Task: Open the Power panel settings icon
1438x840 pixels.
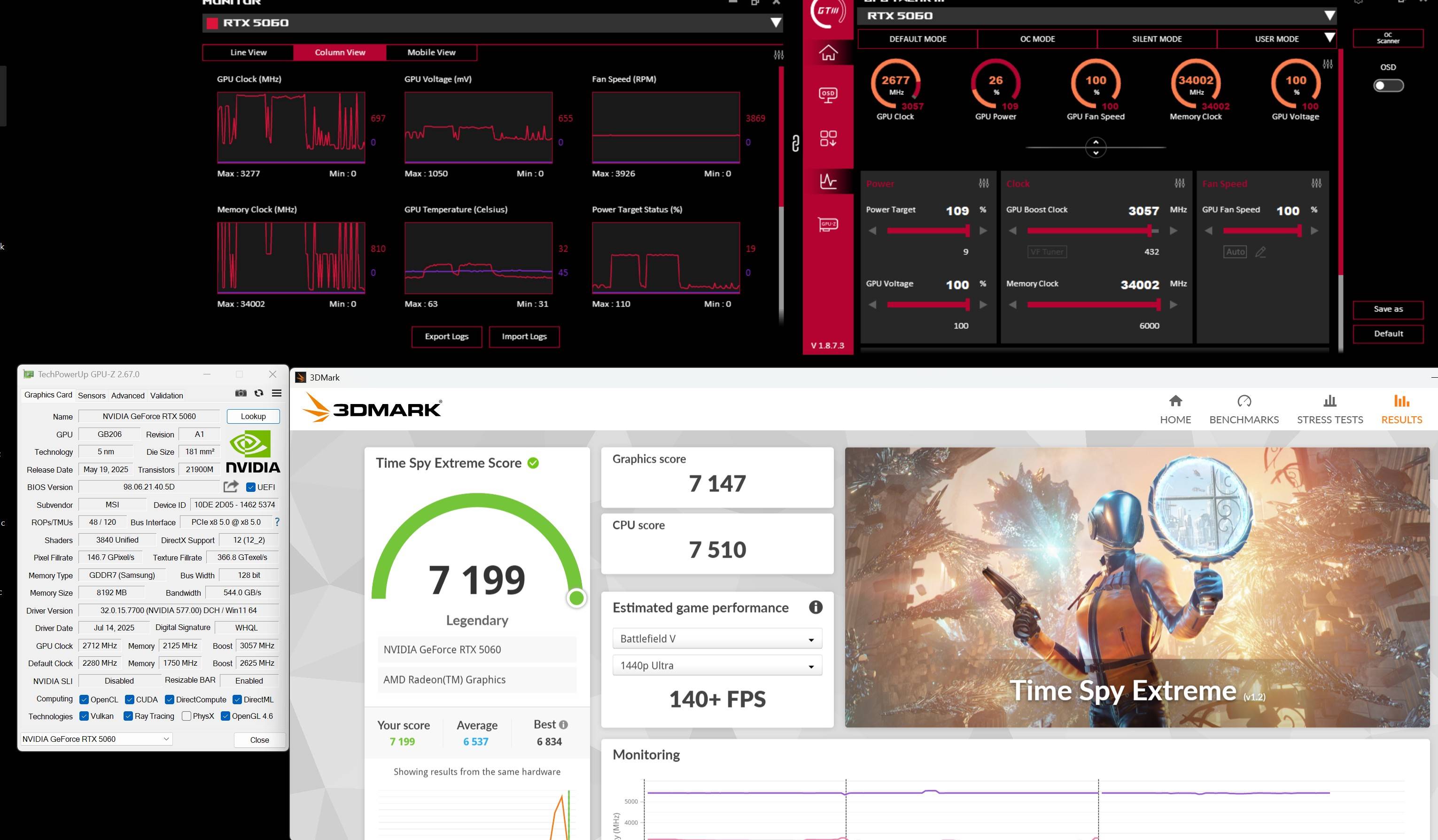Action: tap(984, 183)
